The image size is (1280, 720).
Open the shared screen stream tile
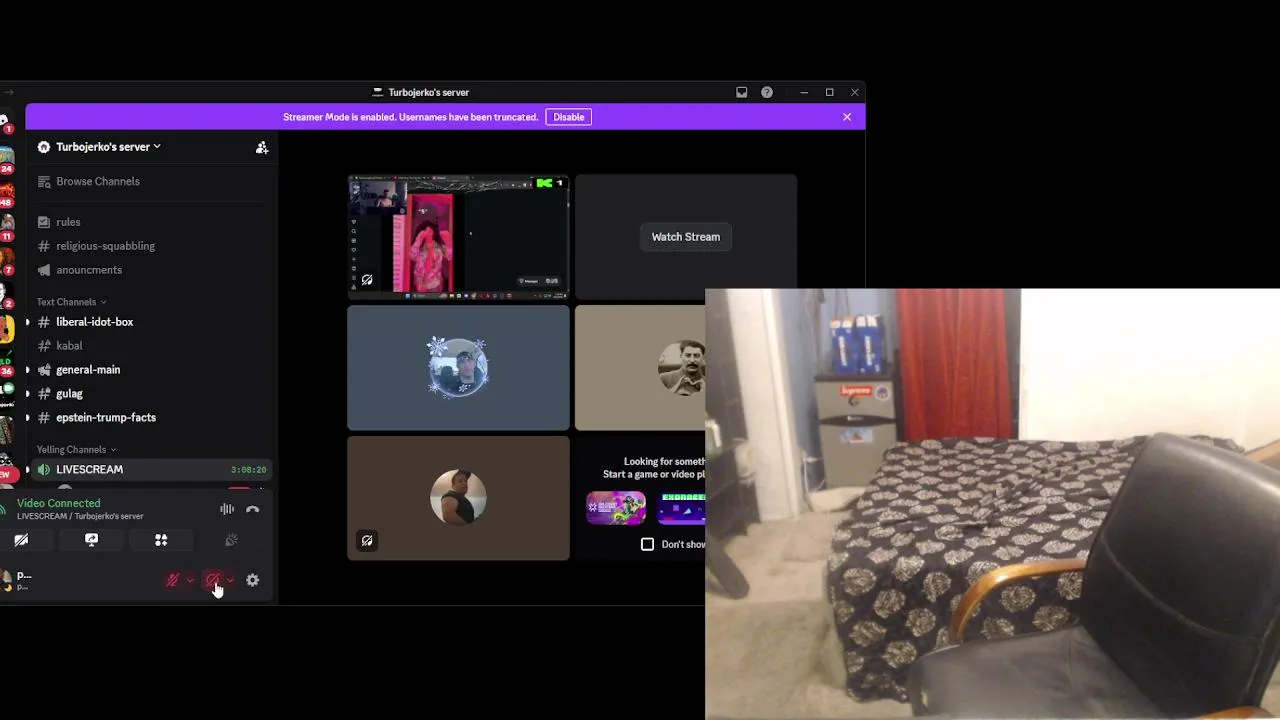coord(458,237)
